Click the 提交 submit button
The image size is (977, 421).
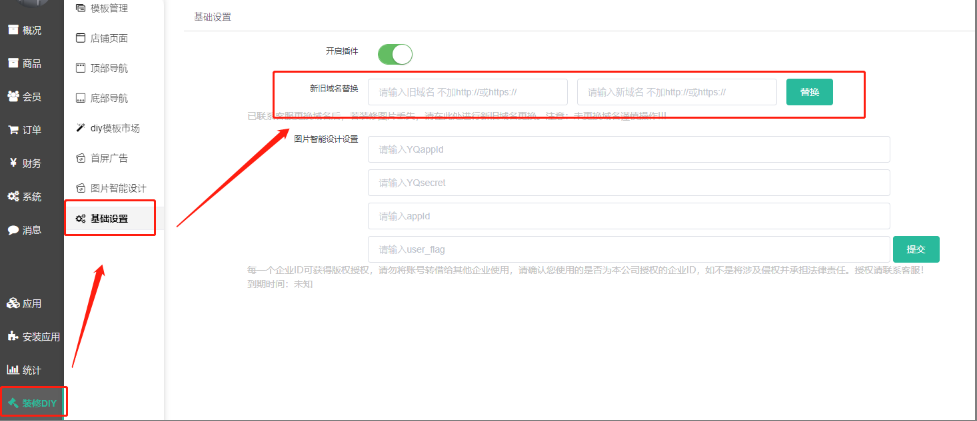click(915, 249)
